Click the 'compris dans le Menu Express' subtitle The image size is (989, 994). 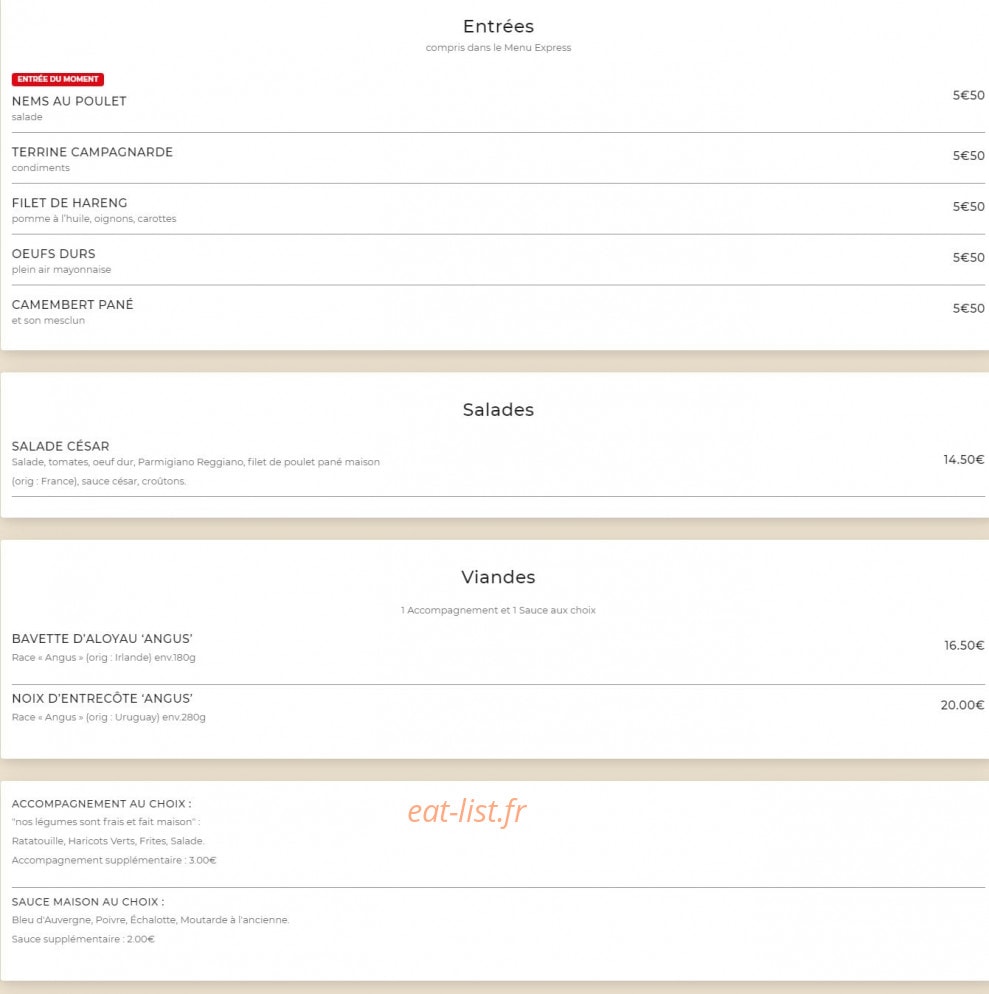[x=498, y=48]
